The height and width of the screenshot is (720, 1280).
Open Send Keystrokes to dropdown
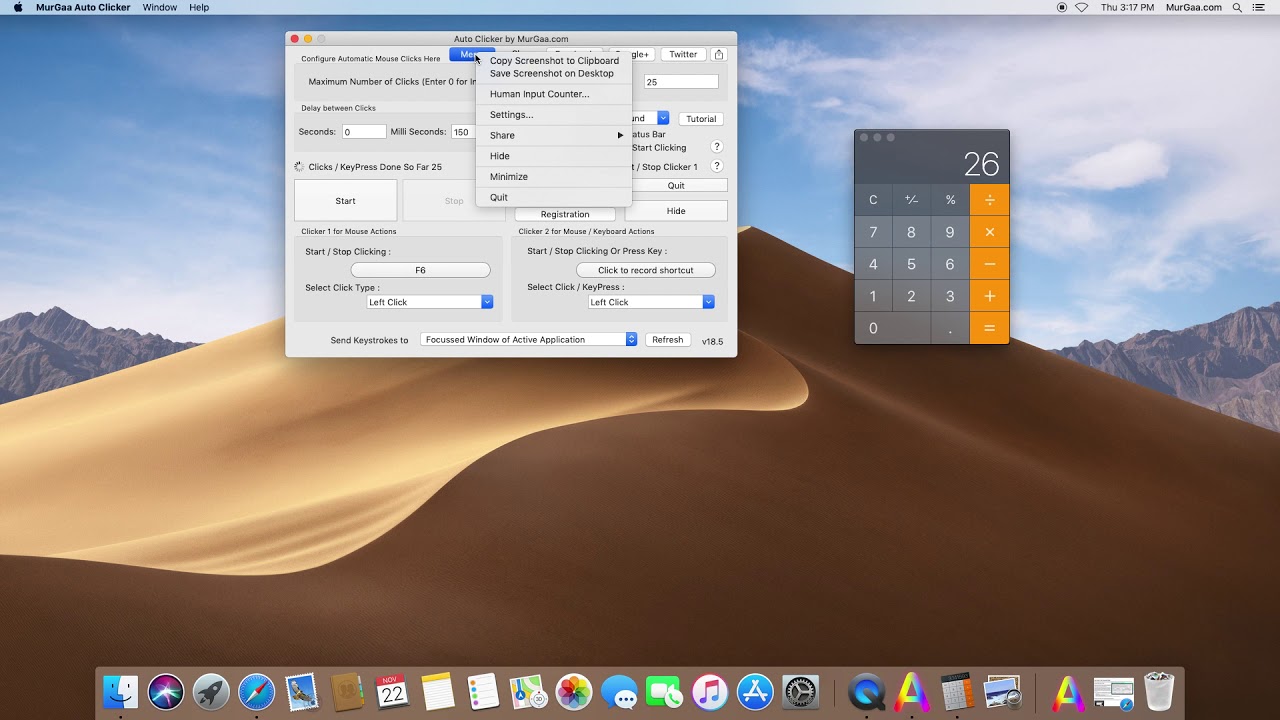pos(529,340)
